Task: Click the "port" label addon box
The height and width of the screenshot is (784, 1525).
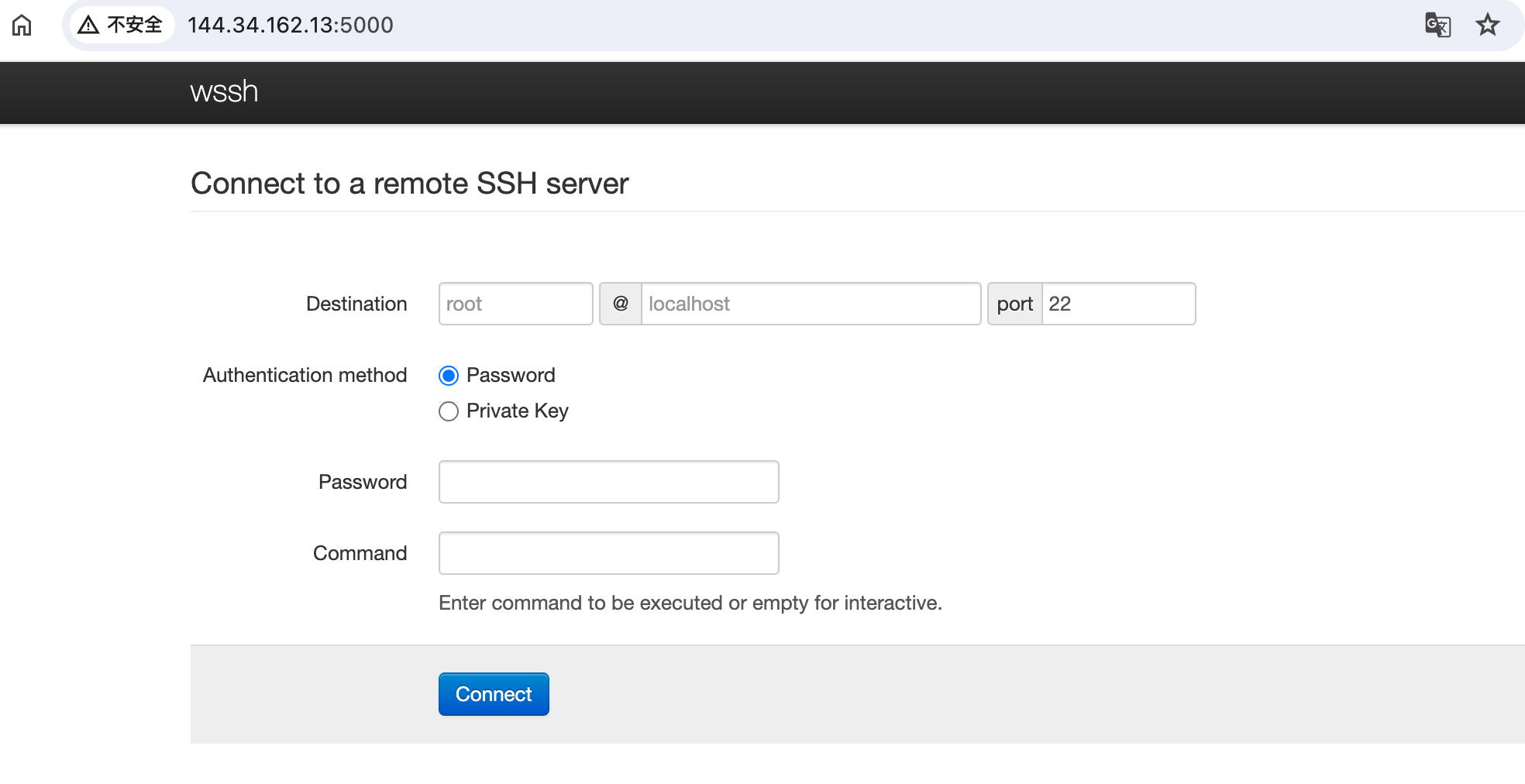Action: (x=1014, y=304)
